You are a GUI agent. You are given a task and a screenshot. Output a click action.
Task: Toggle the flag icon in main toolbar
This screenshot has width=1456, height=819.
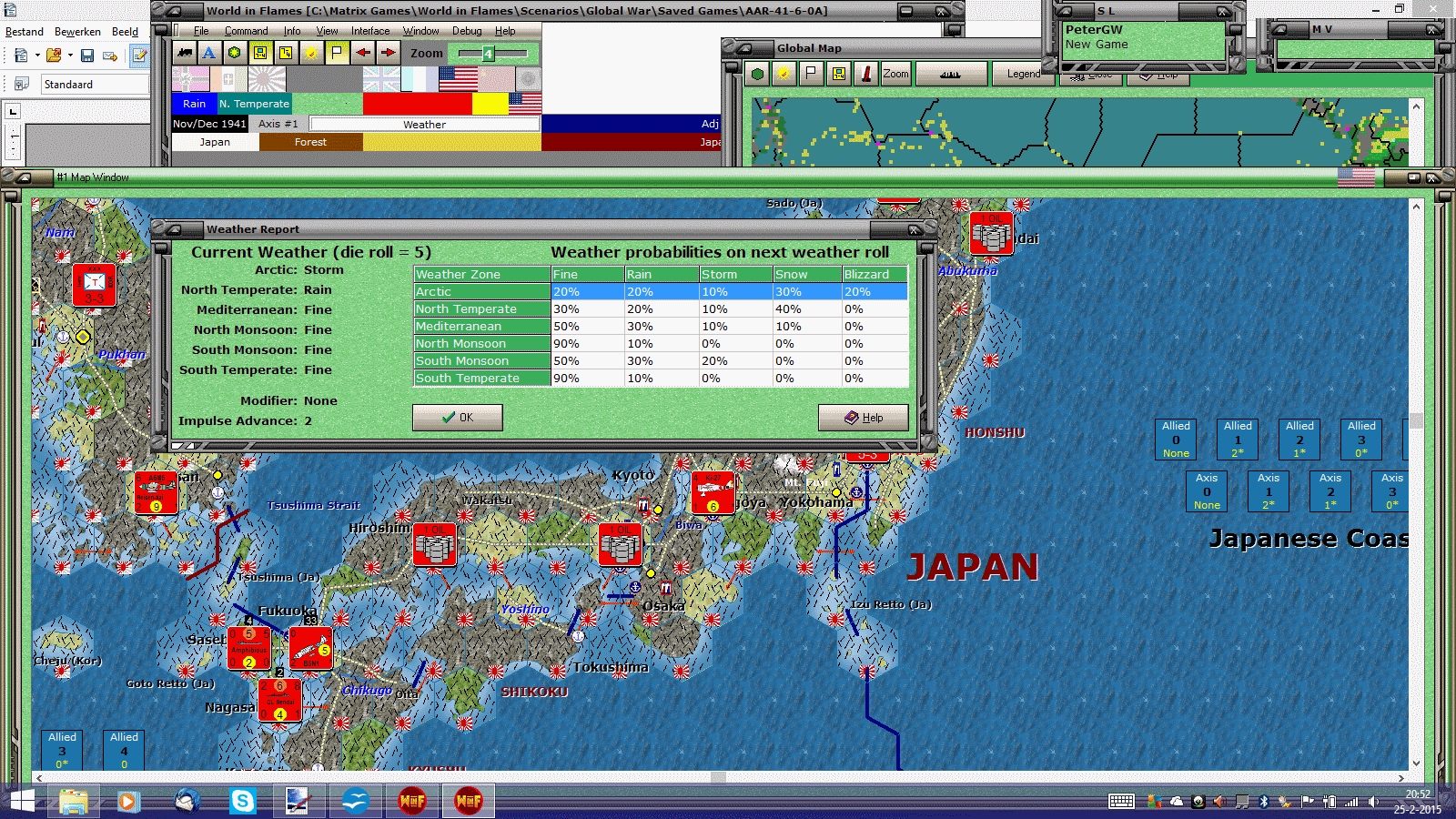tap(337, 53)
